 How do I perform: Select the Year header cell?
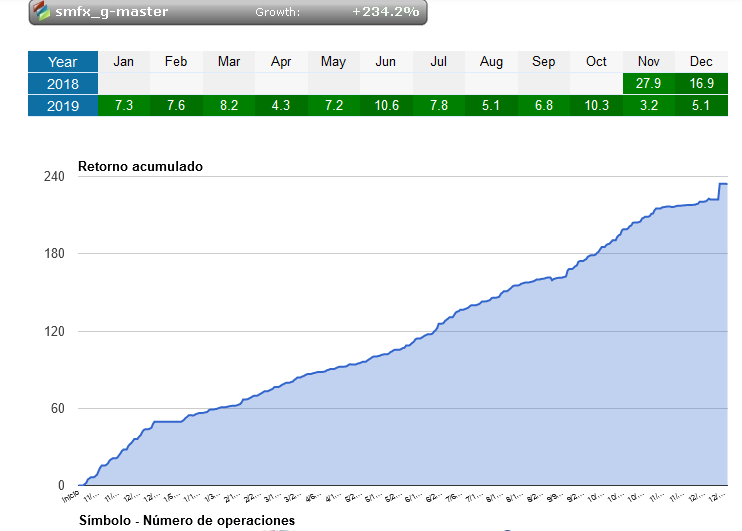63,62
